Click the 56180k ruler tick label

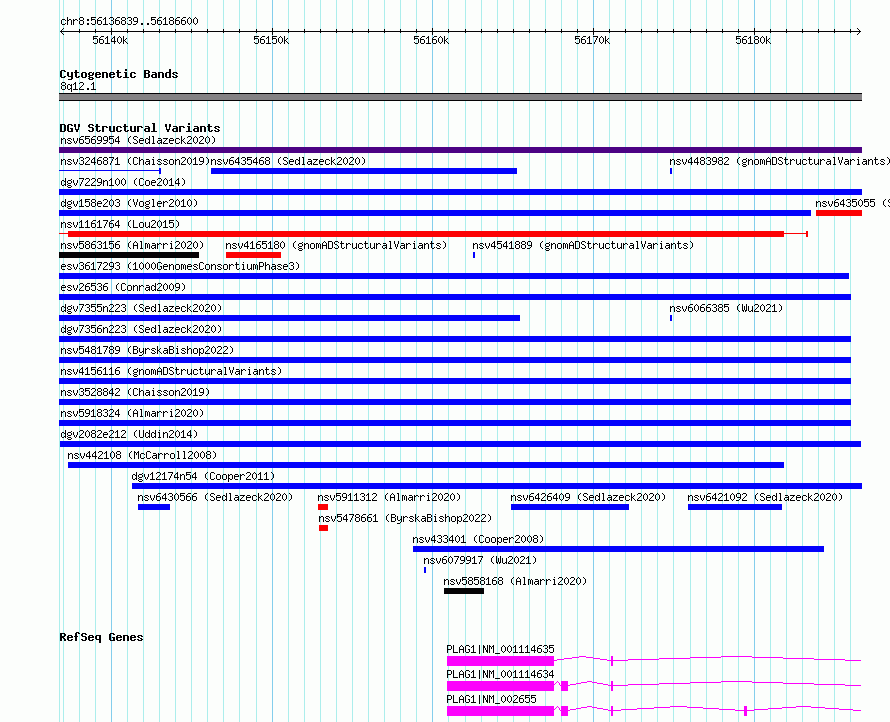(753, 40)
